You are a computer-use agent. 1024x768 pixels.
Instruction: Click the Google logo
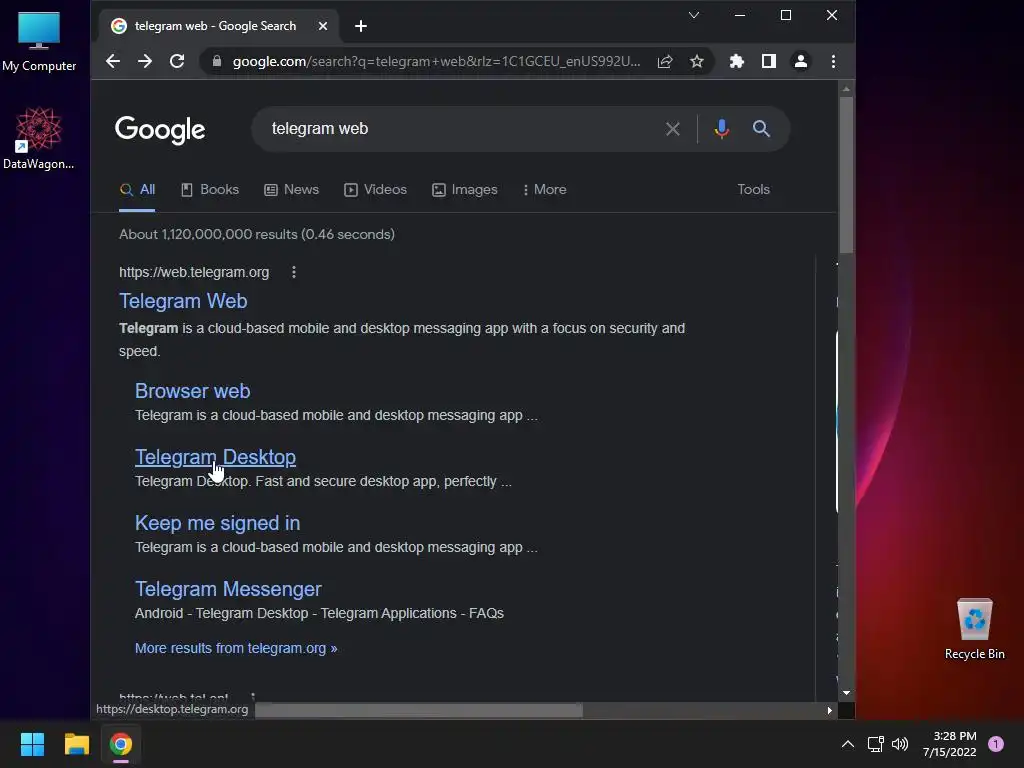coord(160,130)
